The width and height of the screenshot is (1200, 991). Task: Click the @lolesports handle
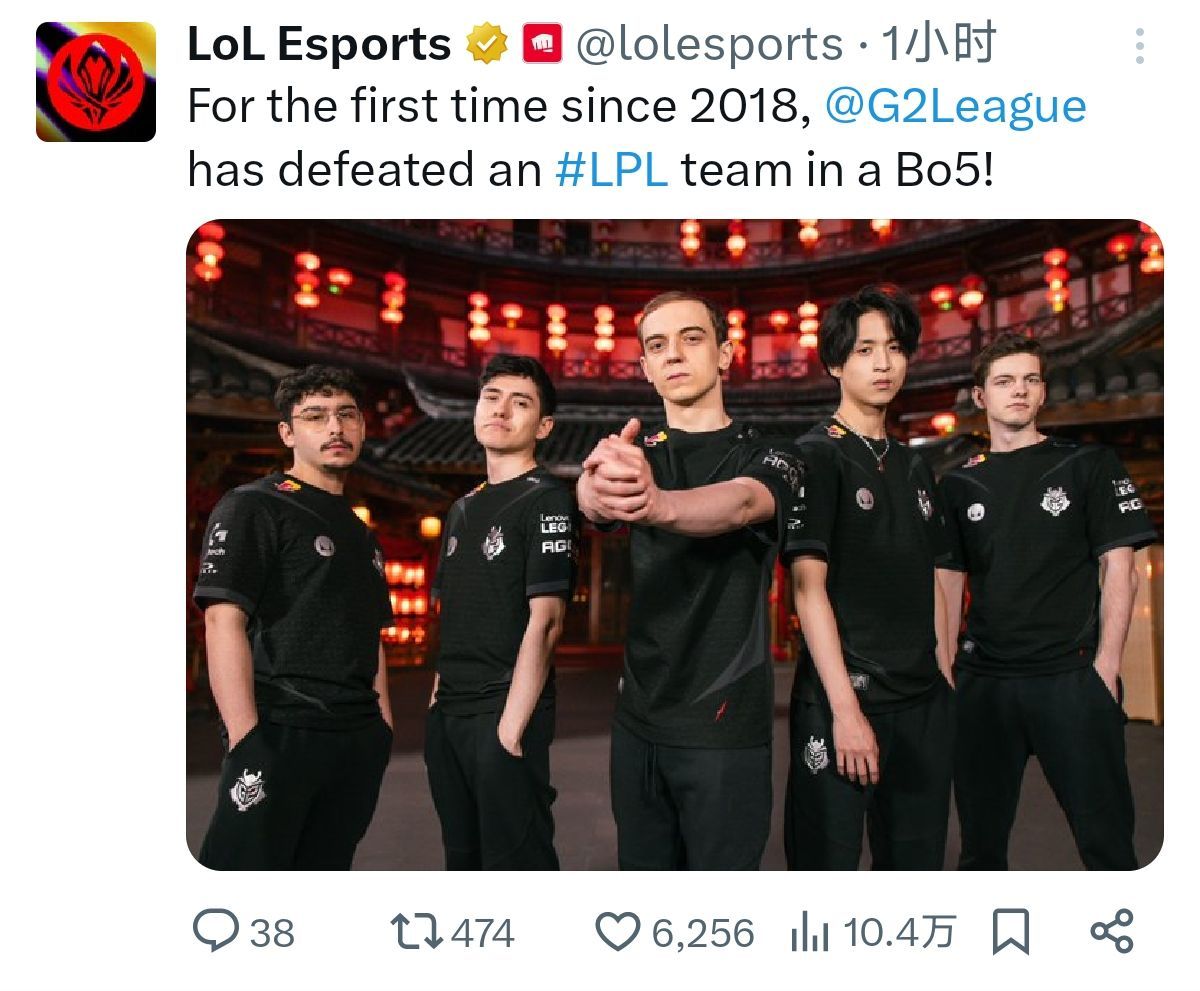[710, 45]
